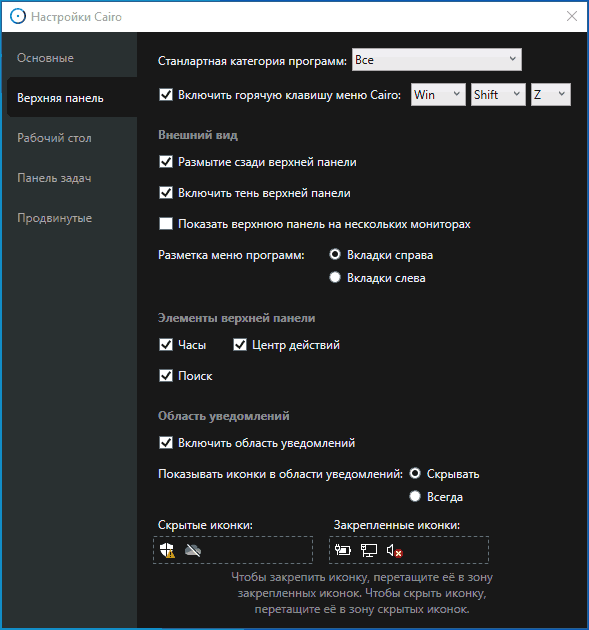Enable Показать верхнюю панель на нескольких мониторах
This screenshot has height=630, width=589.
click(166, 224)
